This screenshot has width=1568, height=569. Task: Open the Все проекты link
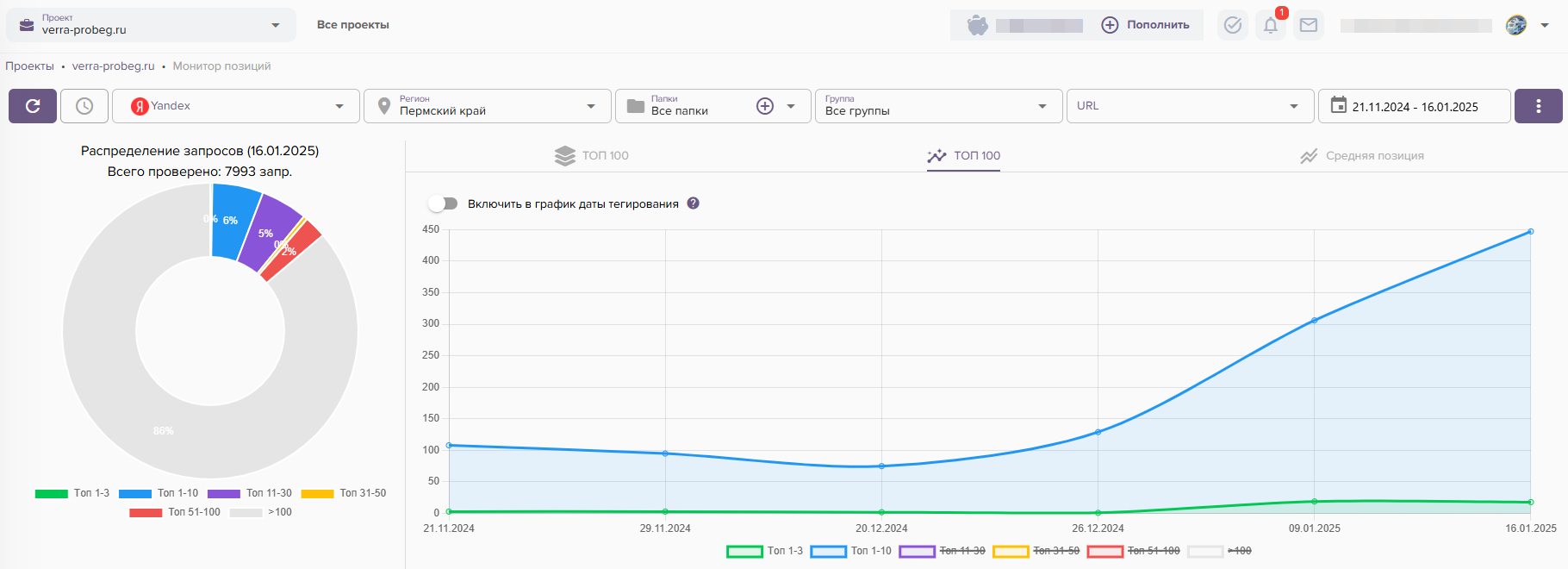(352, 25)
